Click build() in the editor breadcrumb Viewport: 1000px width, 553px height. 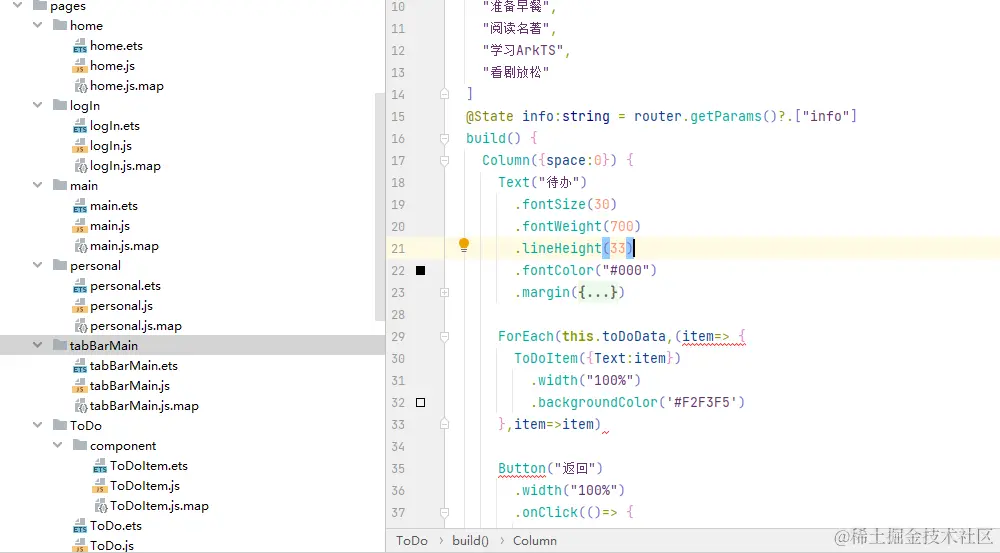470,541
